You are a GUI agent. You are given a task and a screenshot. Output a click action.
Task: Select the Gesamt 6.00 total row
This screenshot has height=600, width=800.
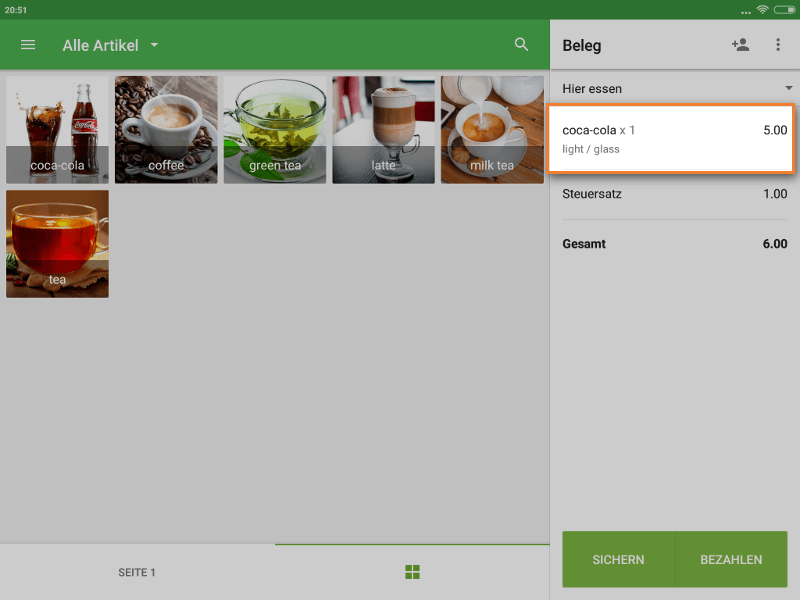(x=674, y=244)
